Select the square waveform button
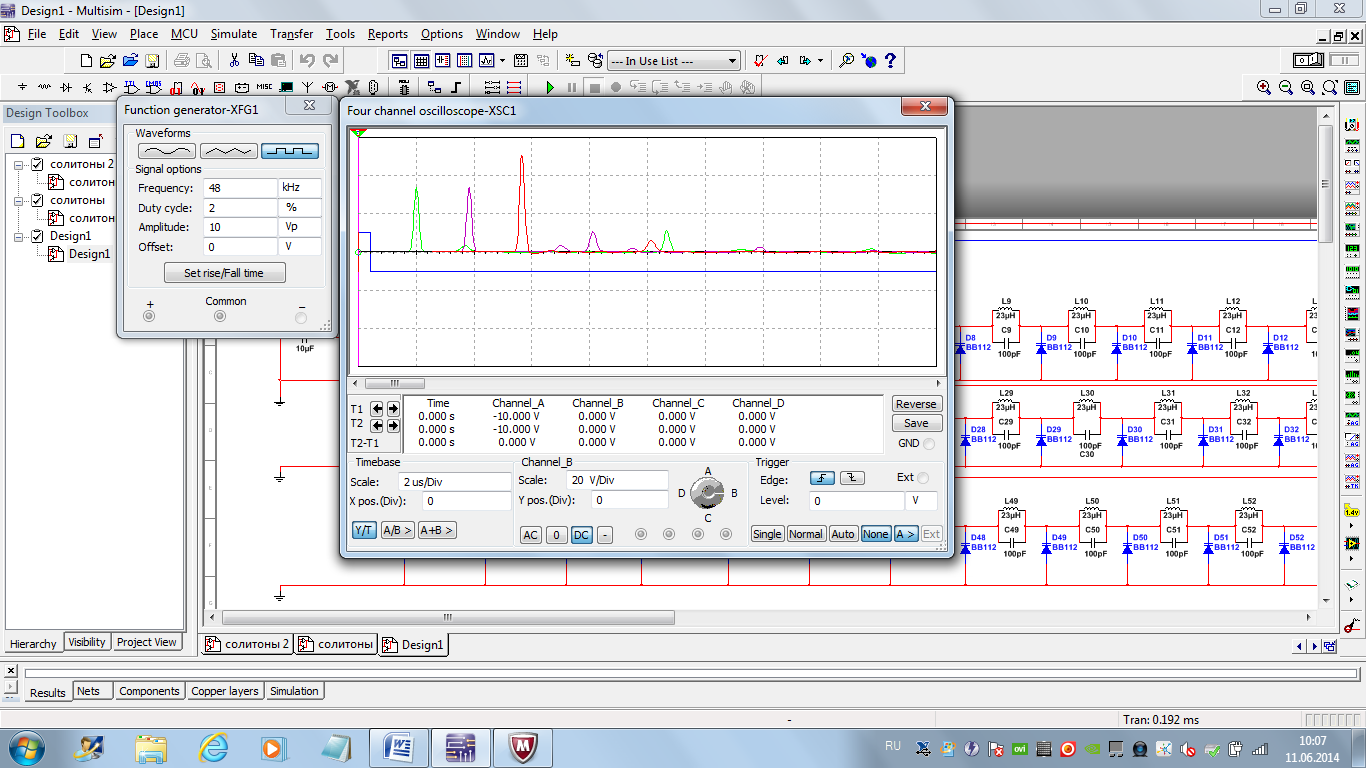1366x768 pixels. [290, 151]
